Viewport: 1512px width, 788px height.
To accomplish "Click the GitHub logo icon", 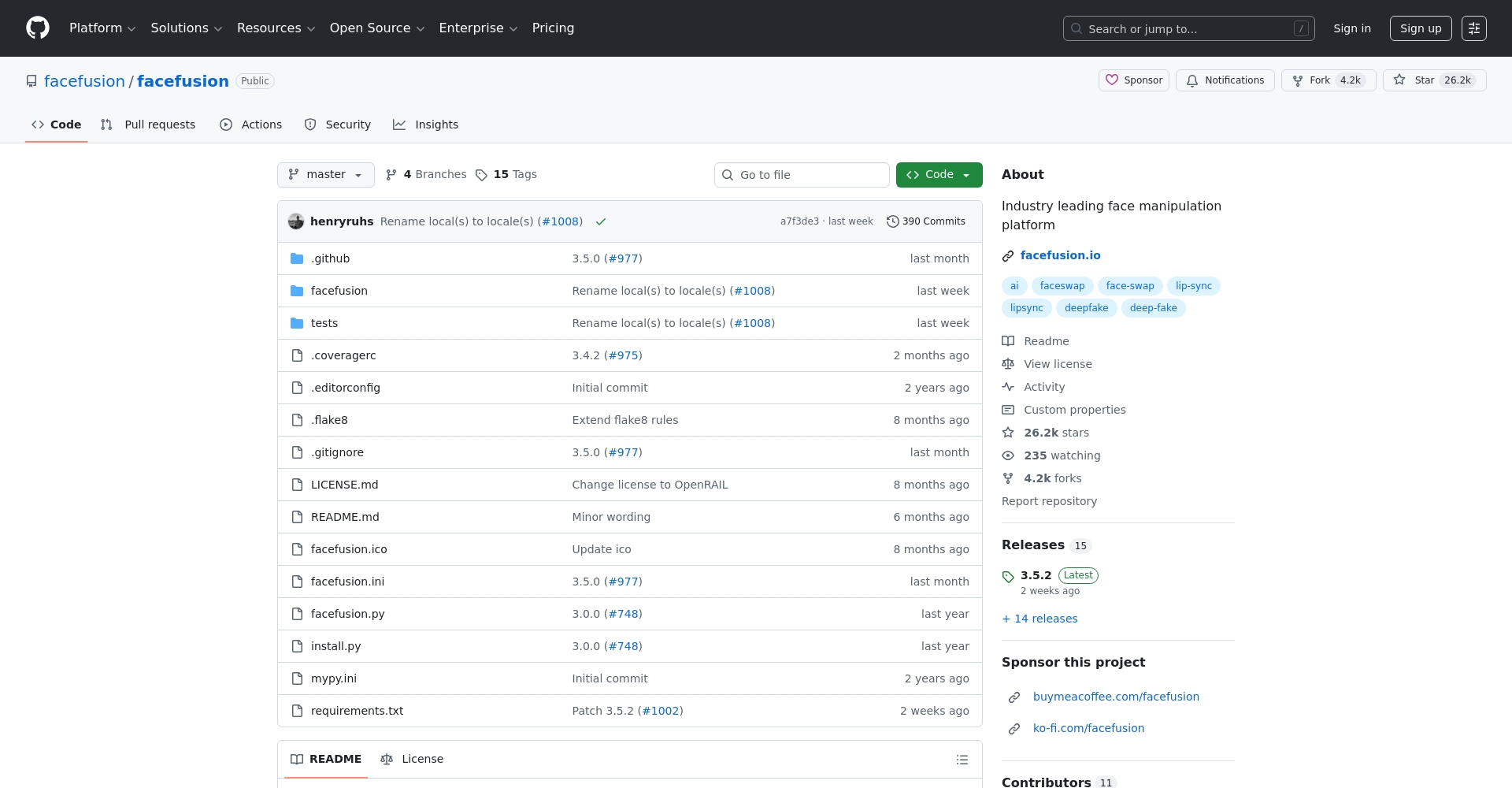I will (x=38, y=28).
